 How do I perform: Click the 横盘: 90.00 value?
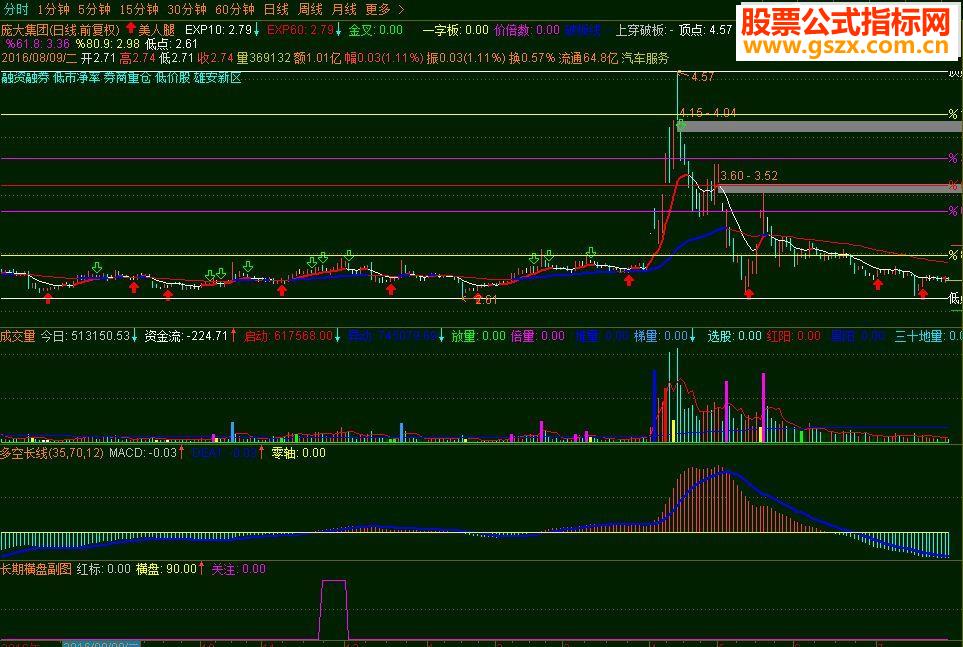(166, 569)
